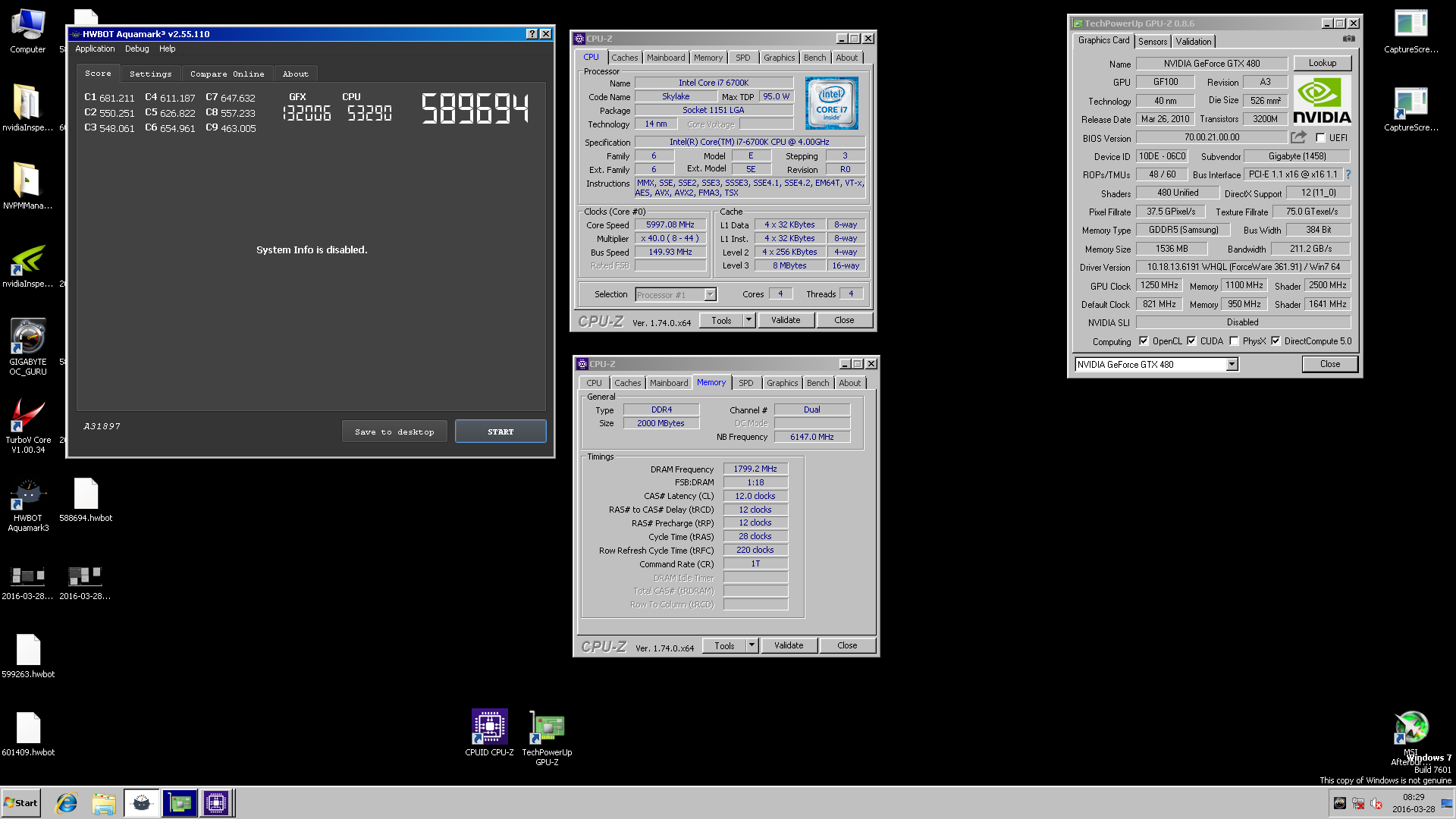The width and height of the screenshot is (1456, 819).
Task: Open the Mainboard tab in upper CPU-Z
Action: coord(666,58)
